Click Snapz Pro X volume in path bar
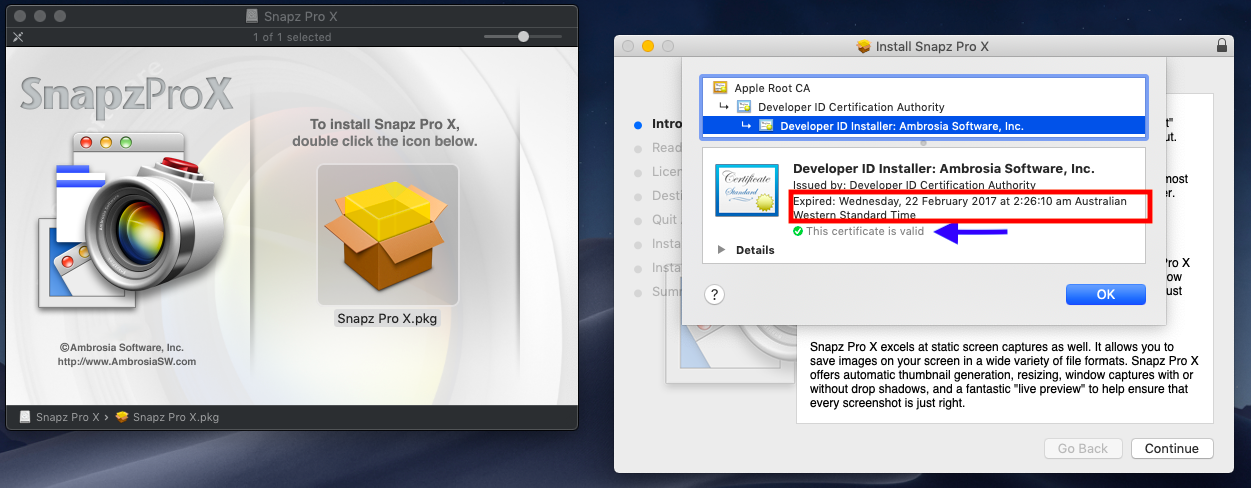 click(x=59, y=417)
